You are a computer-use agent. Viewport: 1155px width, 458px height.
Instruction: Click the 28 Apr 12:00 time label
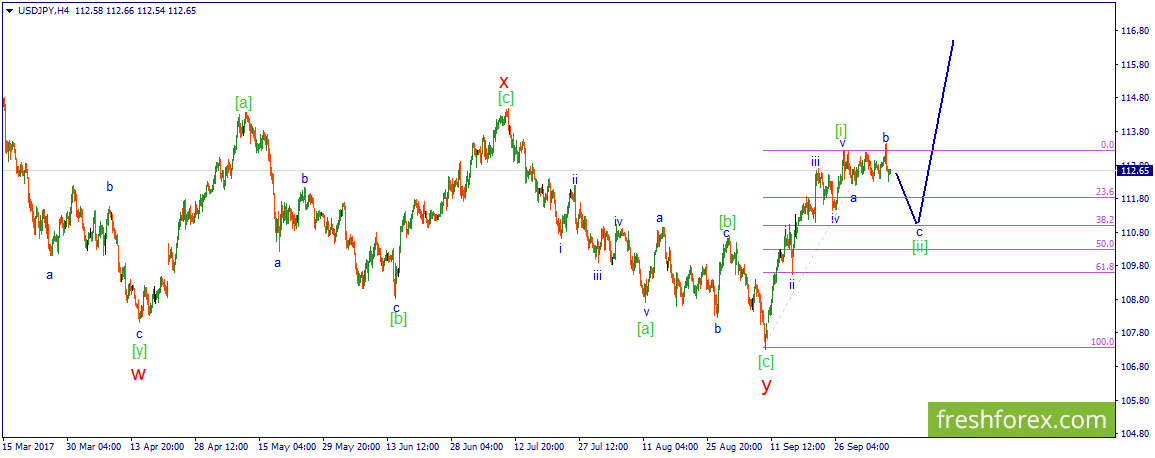(x=221, y=447)
